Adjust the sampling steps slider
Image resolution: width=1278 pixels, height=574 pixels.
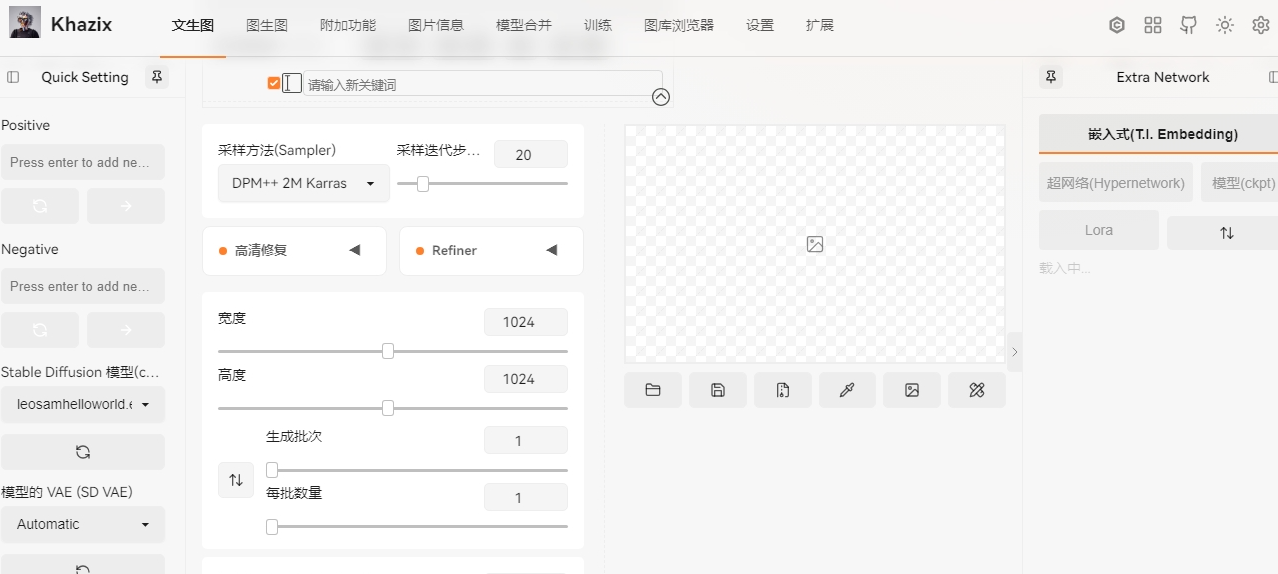[482, 184]
